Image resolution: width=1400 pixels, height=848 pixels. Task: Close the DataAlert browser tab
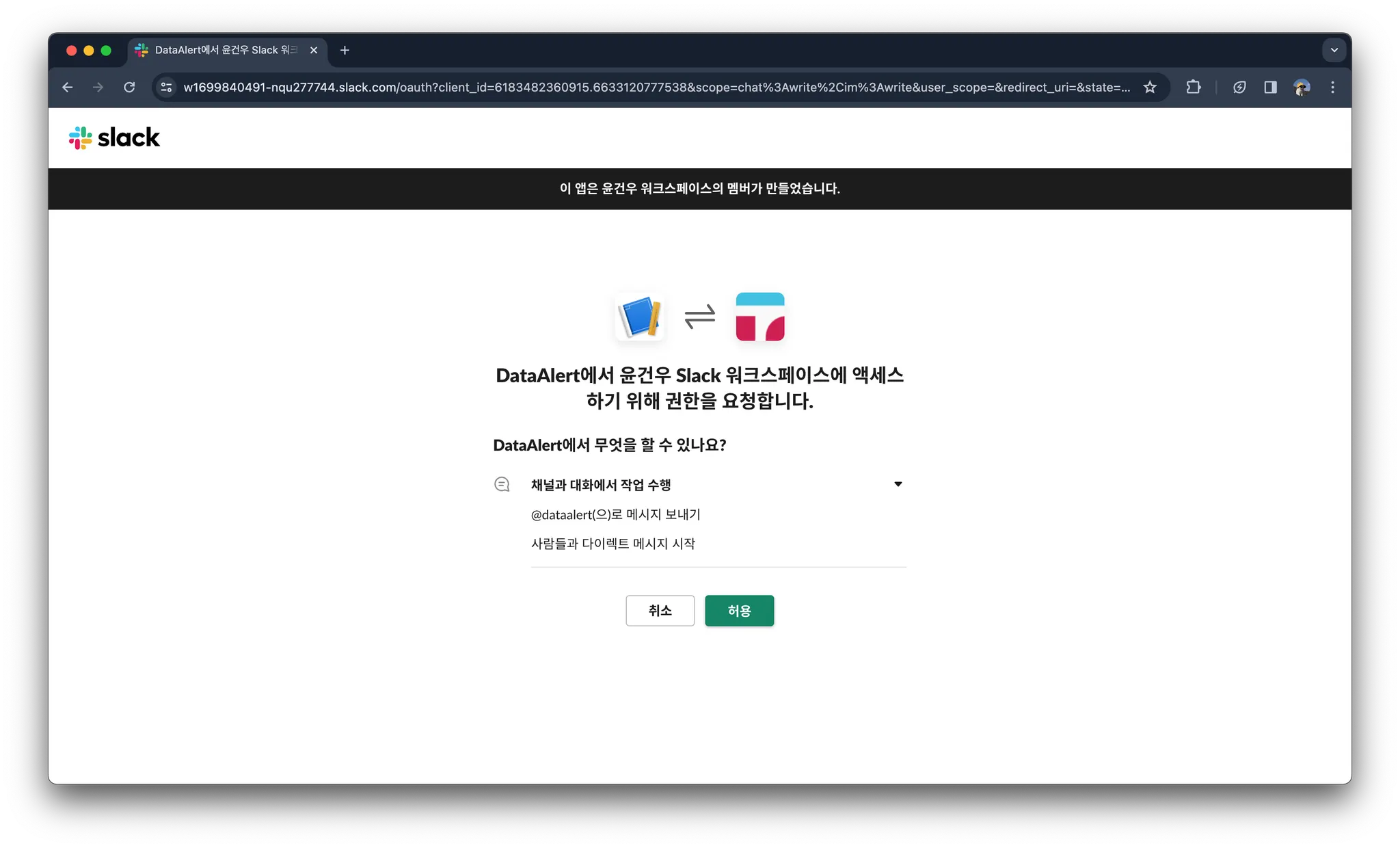click(x=314, y=50)
